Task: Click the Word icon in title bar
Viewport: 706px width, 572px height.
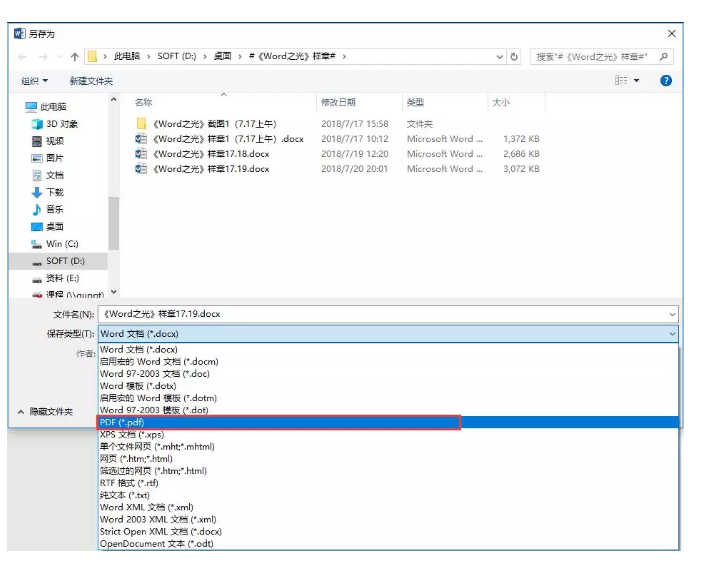Action: (19, 33)
